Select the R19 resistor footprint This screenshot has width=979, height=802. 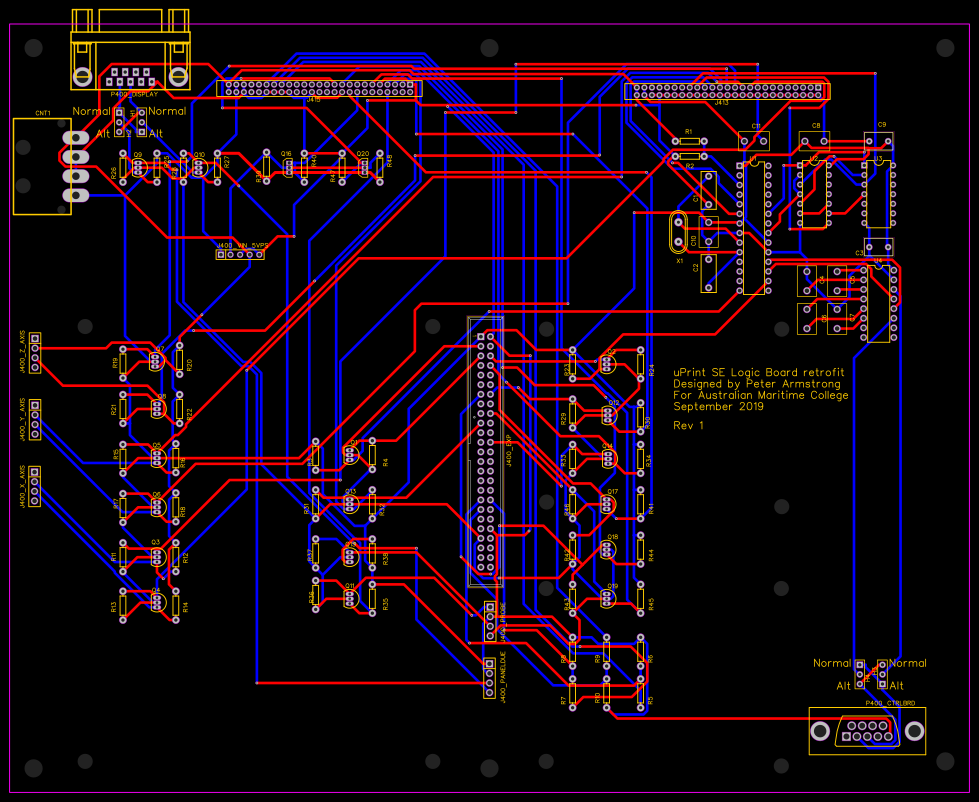click(x=123, y=363)
